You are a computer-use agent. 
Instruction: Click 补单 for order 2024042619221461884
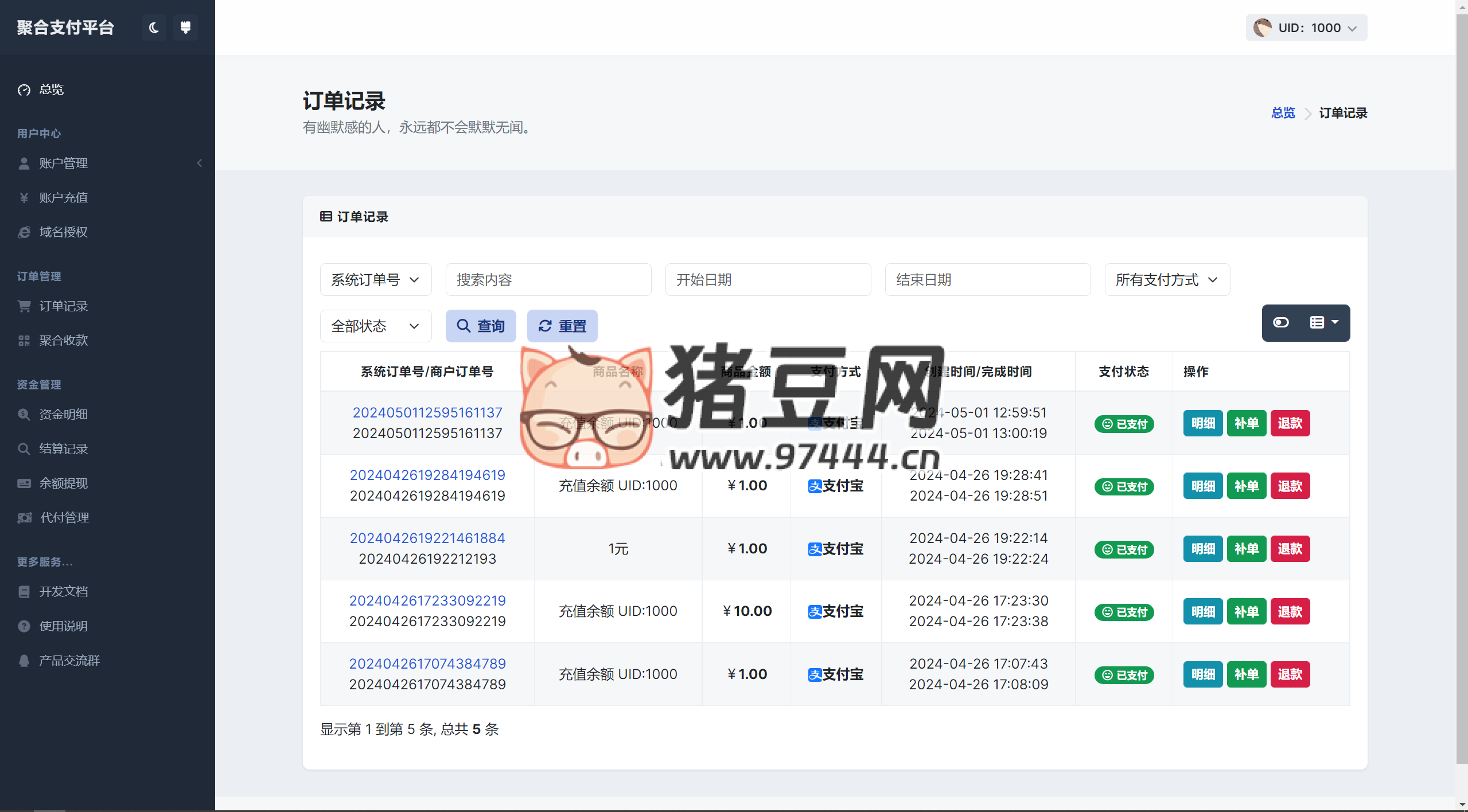click(x=1247, y=549)
